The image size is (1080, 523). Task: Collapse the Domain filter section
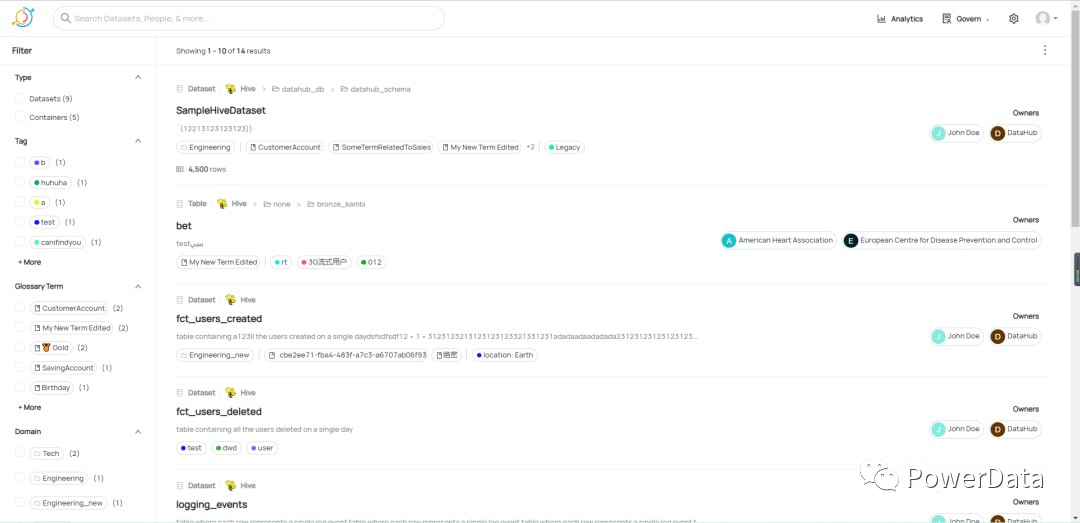click(x=138, y=431)
